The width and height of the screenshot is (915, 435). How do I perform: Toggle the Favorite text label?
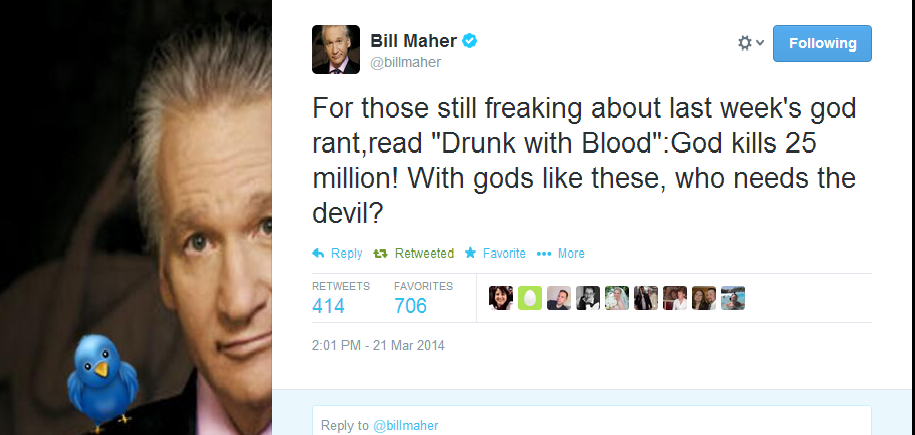504,253
